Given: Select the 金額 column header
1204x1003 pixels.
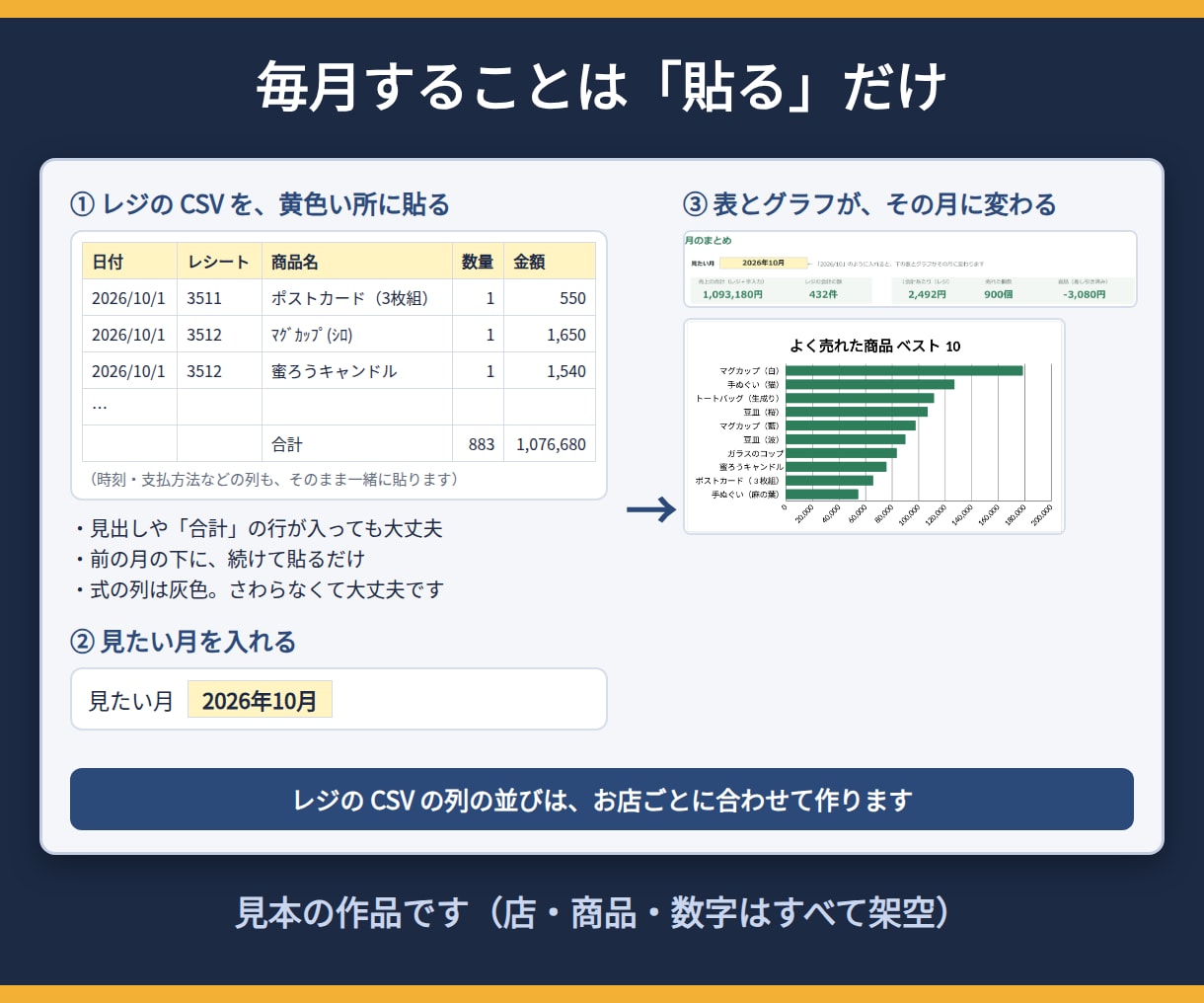Looking at the screenshot, I should pos(550,262).
